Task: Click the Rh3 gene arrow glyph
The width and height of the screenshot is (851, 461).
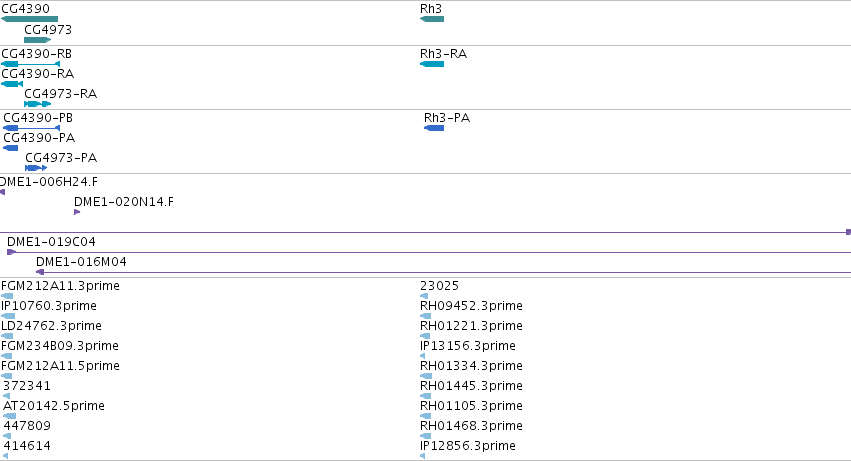Action: (432, 19)
